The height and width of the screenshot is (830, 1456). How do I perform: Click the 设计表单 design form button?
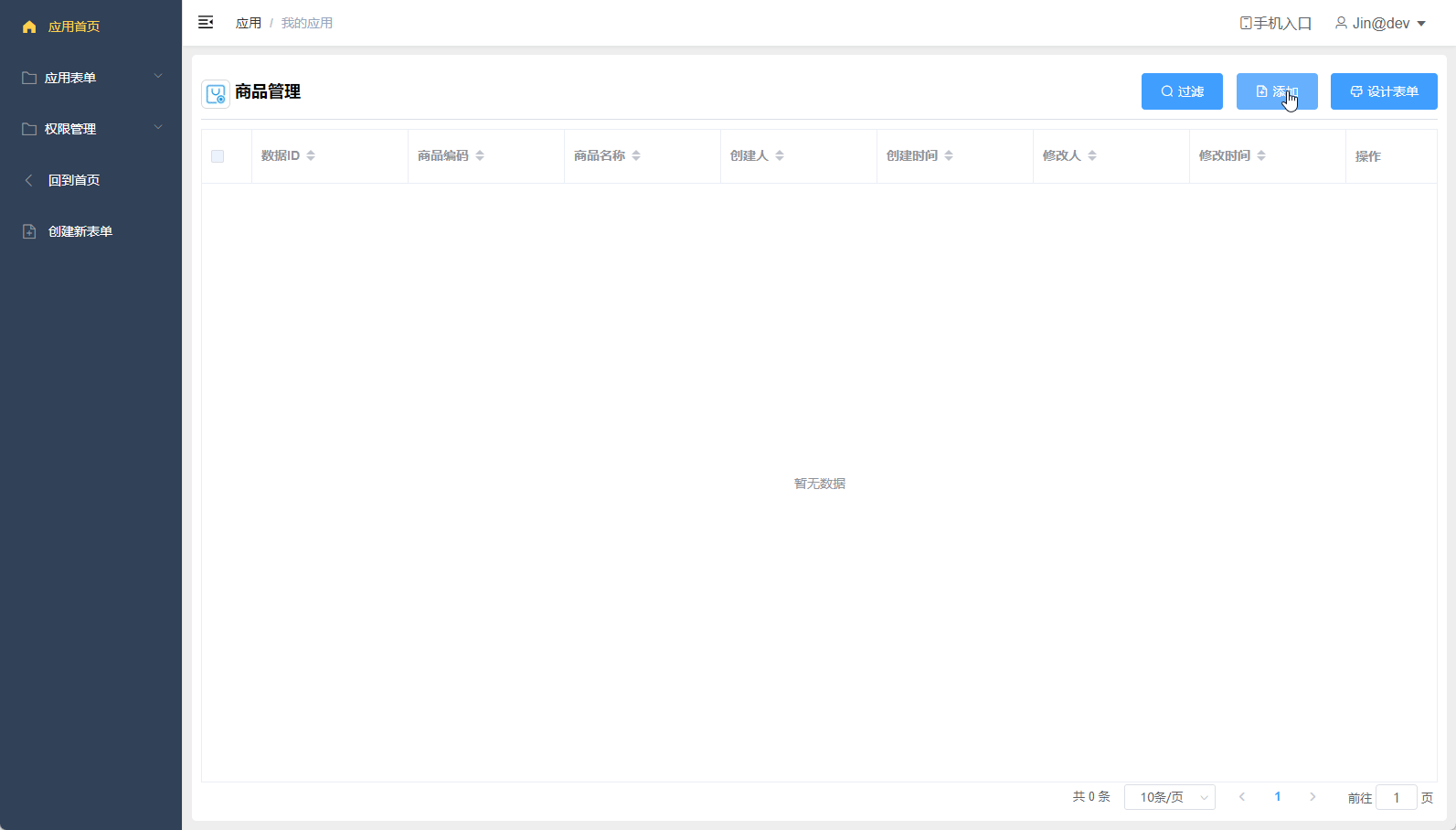pyautogui.click(x=1384, y=91)
